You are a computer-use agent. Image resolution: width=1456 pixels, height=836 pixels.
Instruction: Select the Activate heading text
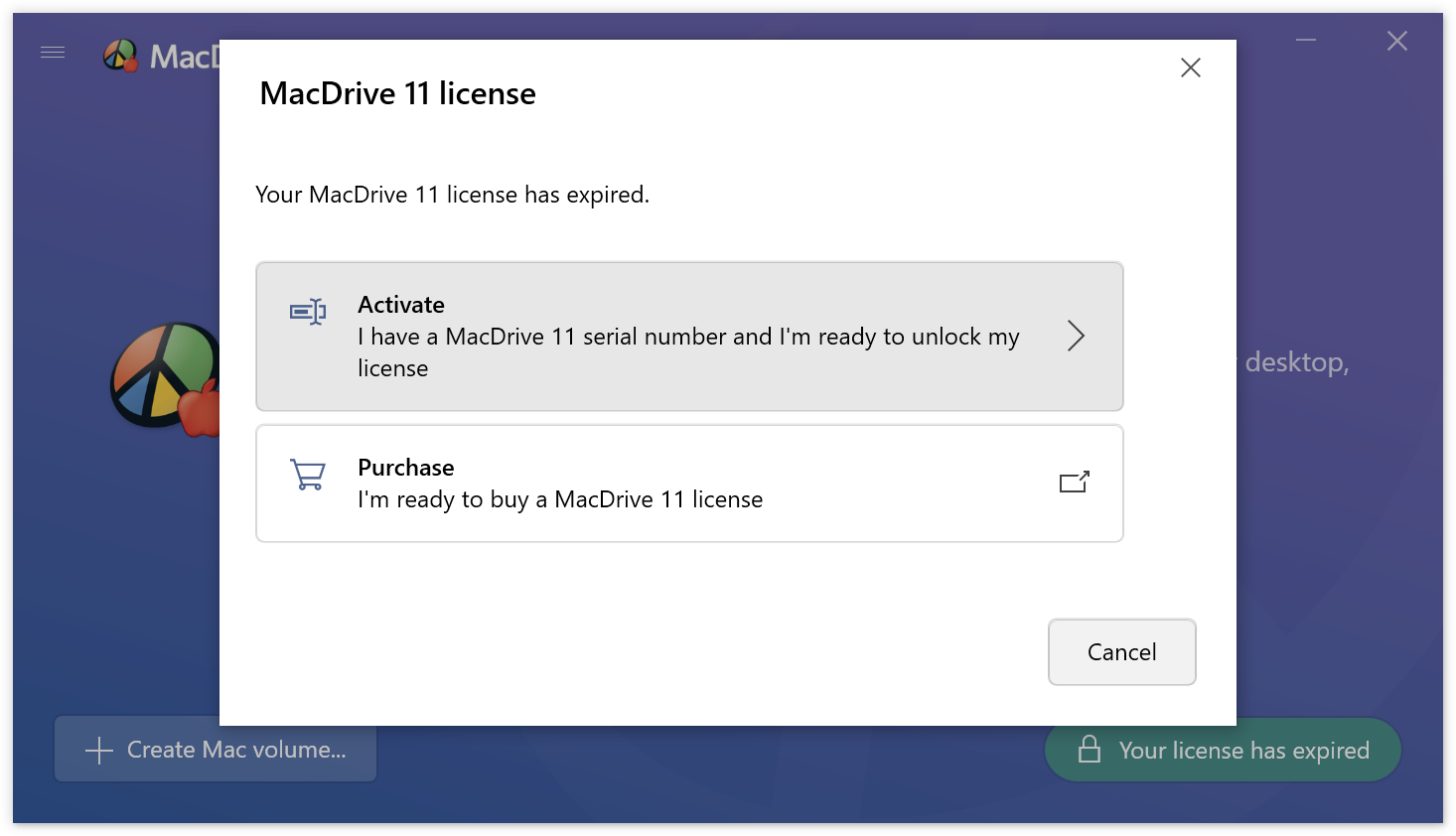[401, 305]
